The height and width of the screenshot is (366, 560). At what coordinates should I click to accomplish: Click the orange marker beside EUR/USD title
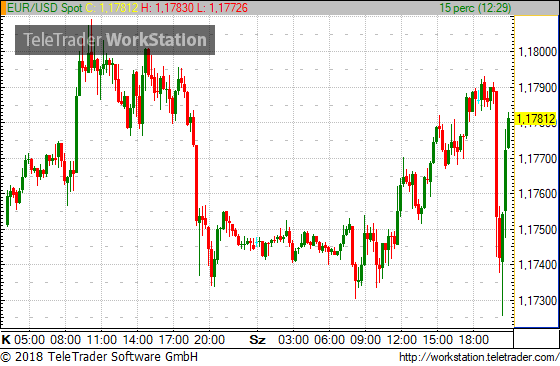click(x=3, y=8)
